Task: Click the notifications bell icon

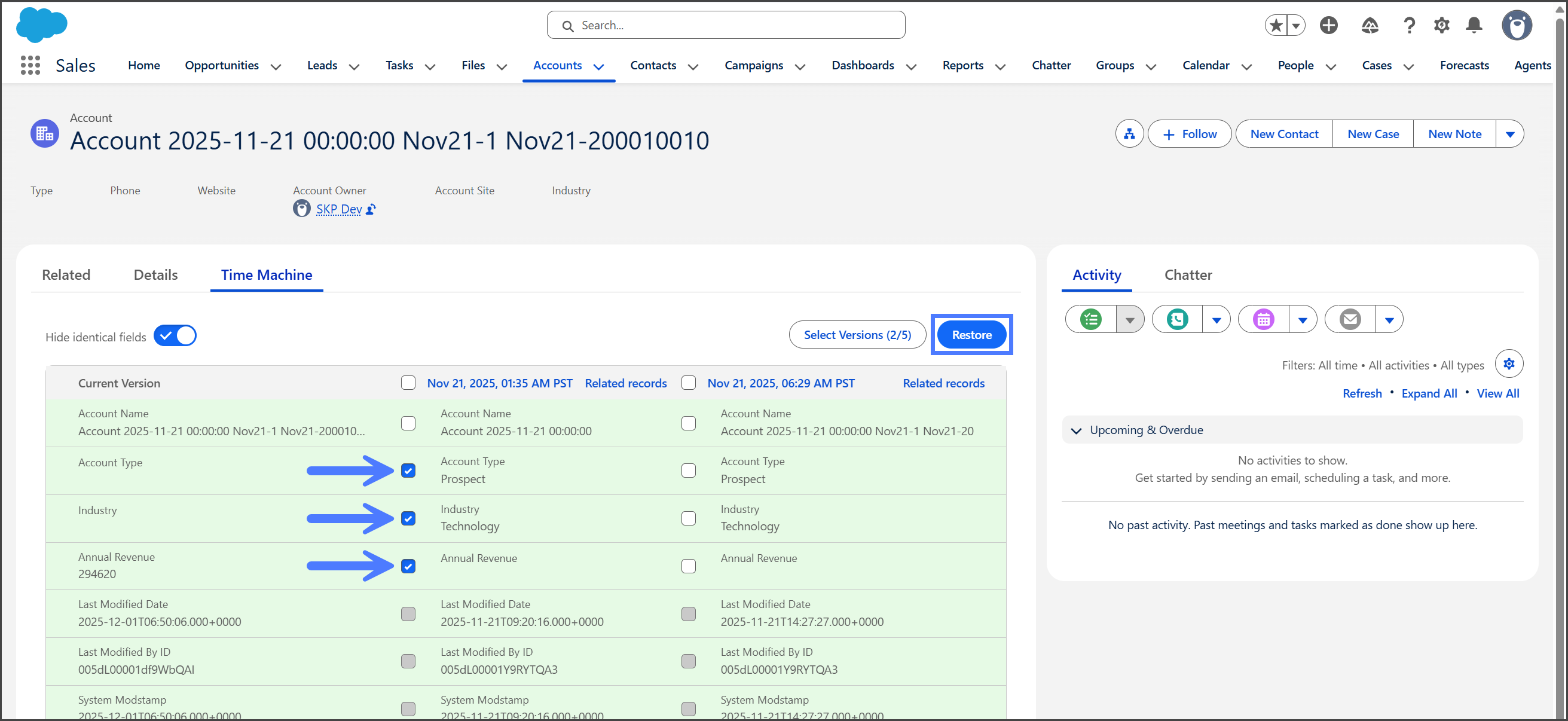Action: click(x=1474, y=25)
